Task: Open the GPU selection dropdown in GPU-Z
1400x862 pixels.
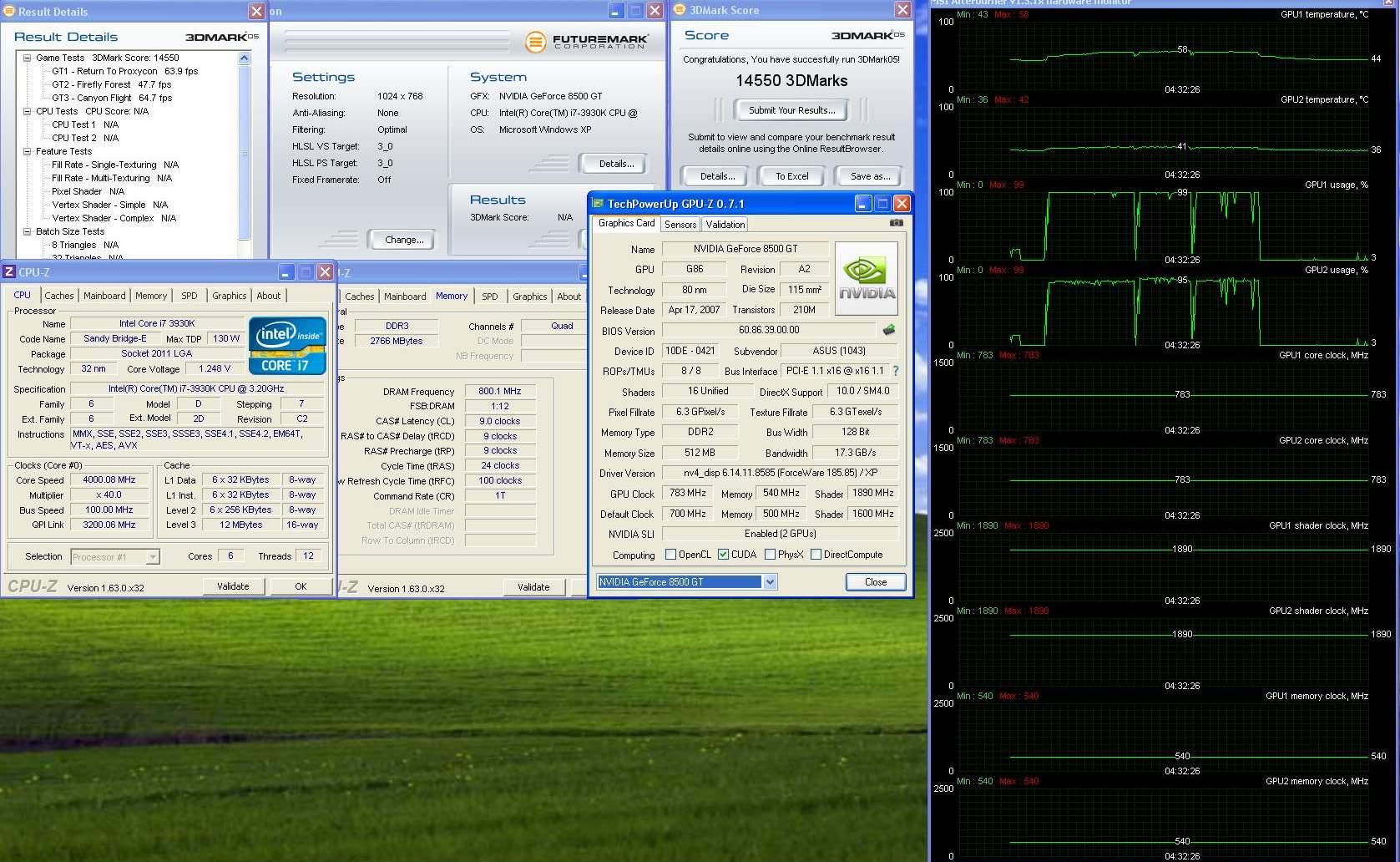Action: point(770,581)
